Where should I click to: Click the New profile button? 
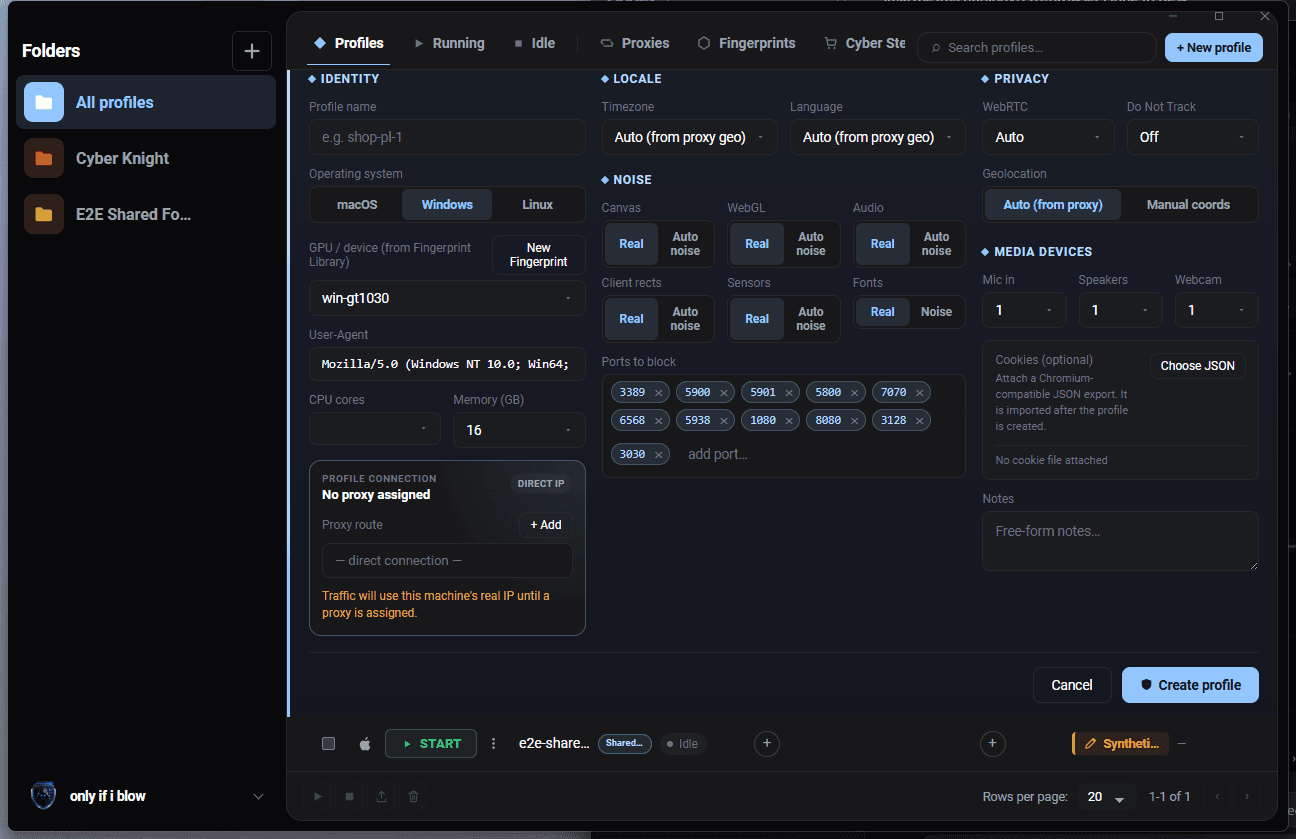click(1214, 47)
